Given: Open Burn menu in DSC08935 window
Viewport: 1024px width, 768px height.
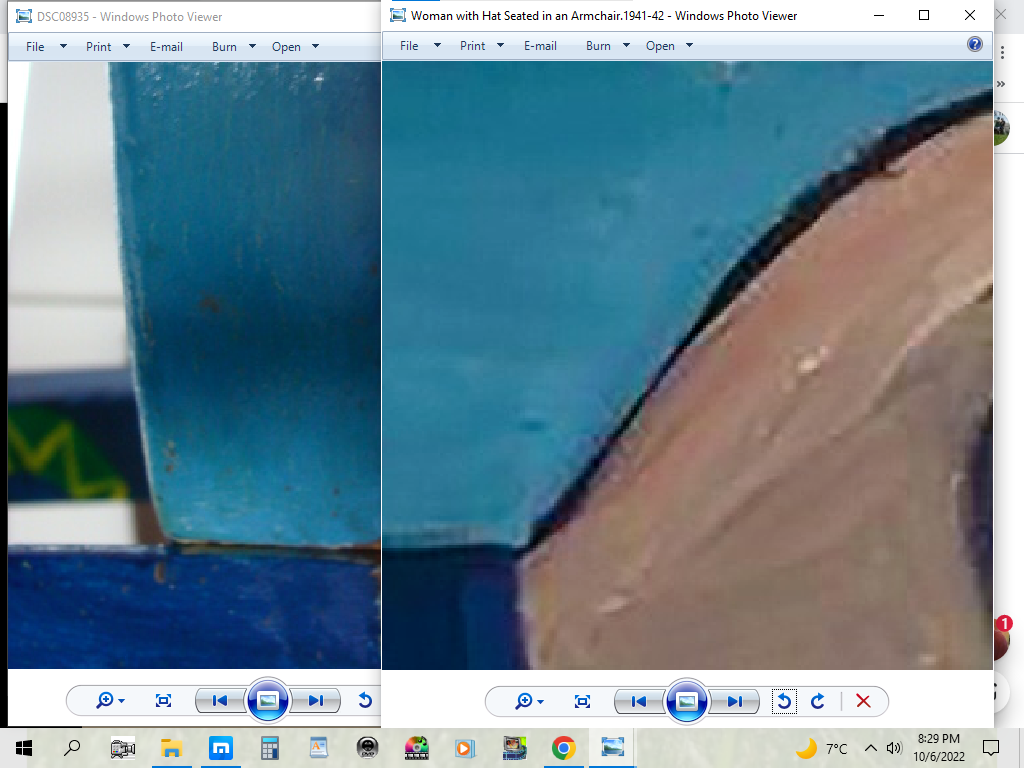Looking at the screenshot, I should (x=224, y=47).
